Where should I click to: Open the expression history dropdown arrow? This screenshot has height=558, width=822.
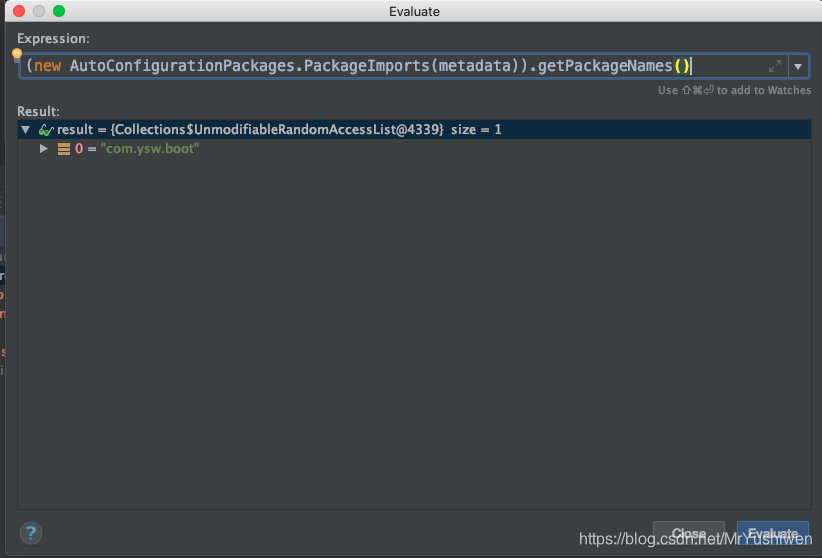click(798, 66)
